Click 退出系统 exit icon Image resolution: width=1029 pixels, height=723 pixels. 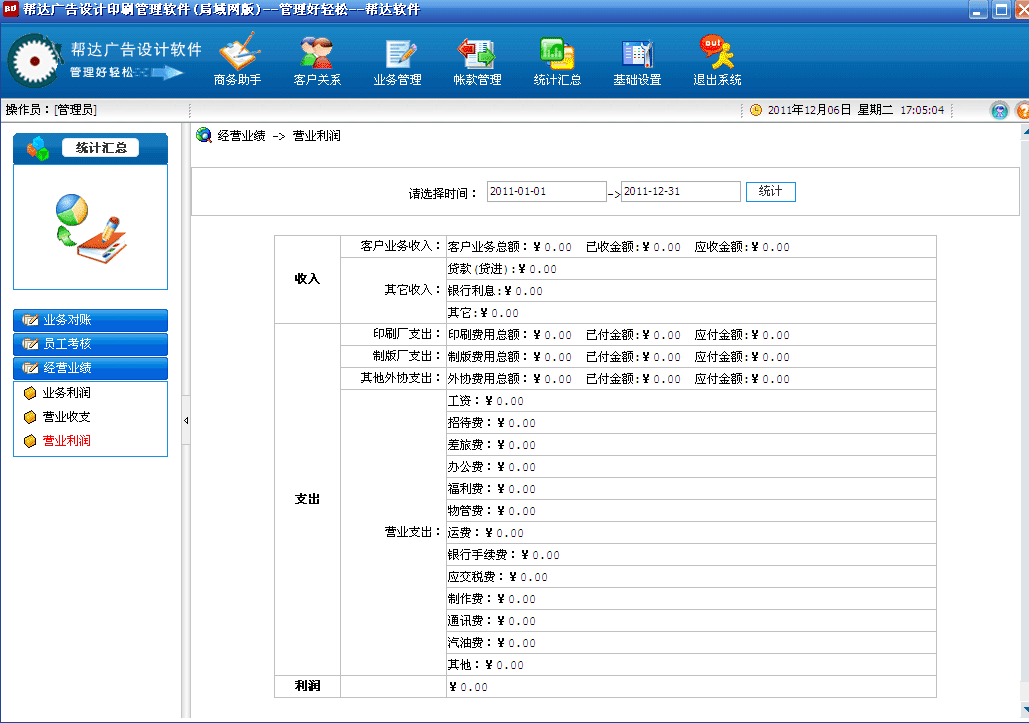(717, 60)
